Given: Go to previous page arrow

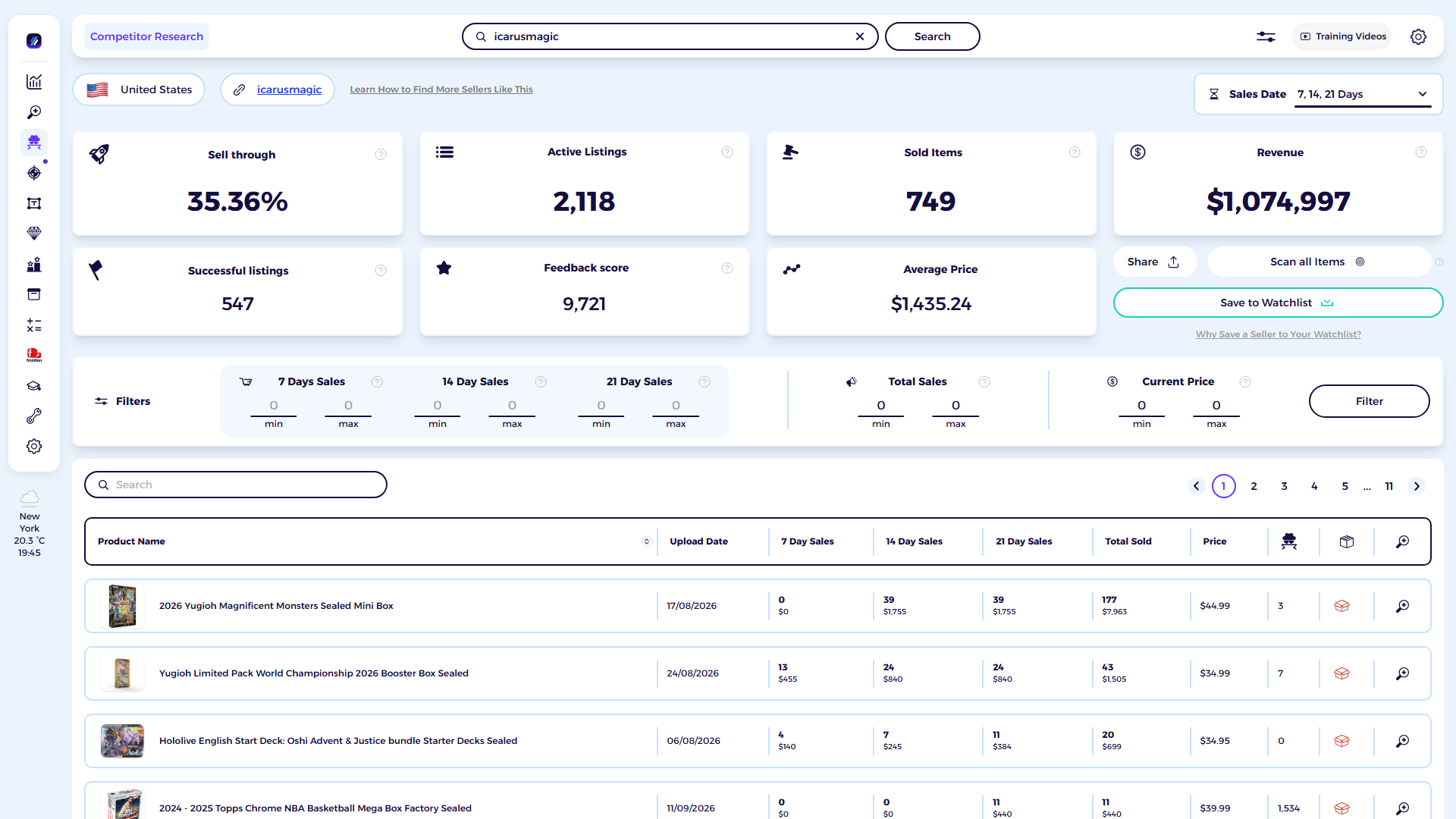Looking at the screenshot, I should (1197, 486).
